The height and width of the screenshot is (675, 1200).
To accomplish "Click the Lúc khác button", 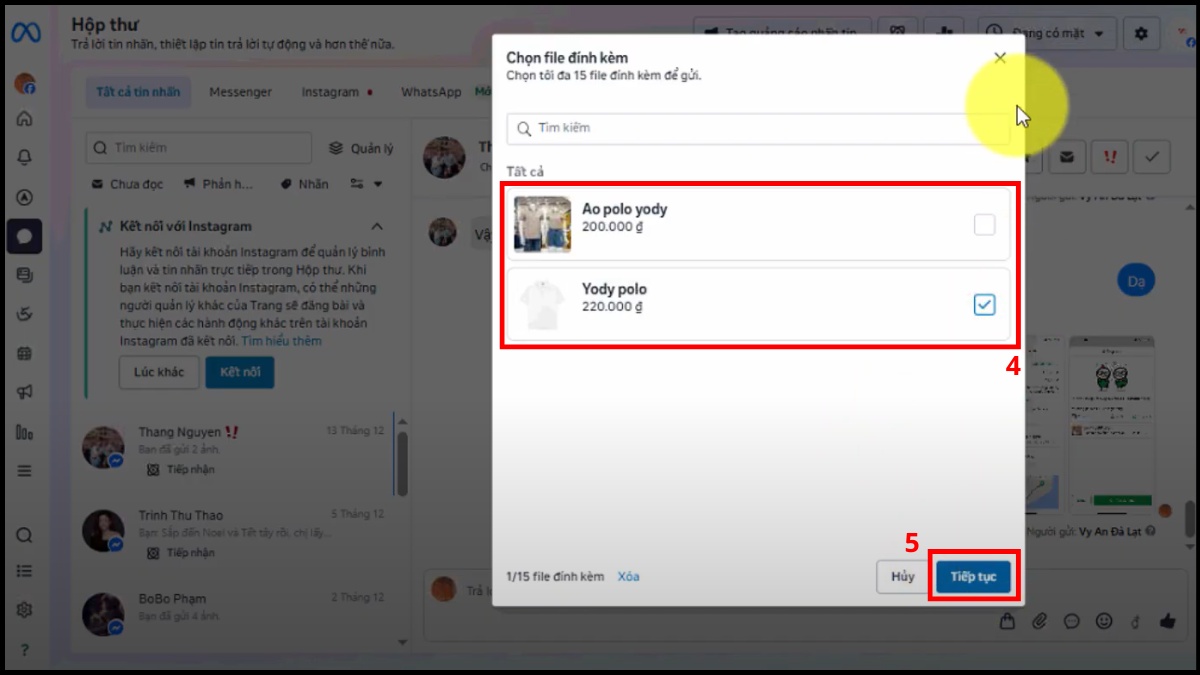I will 159,372.
